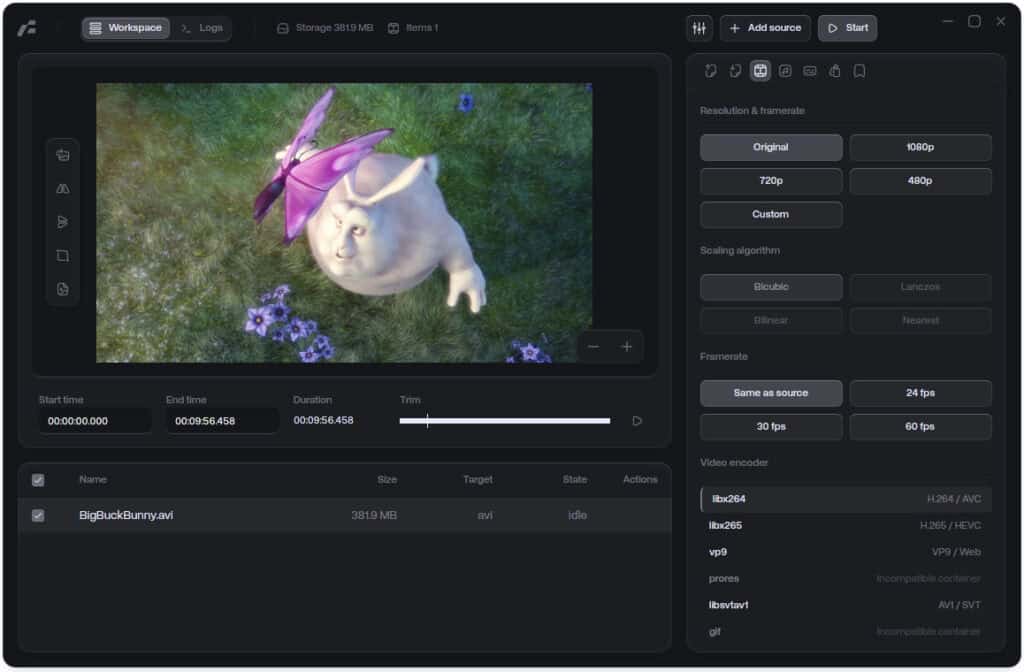Select the rotate tool beside the preview
This screenshot has height=672, width=1024.
(63, 155)
